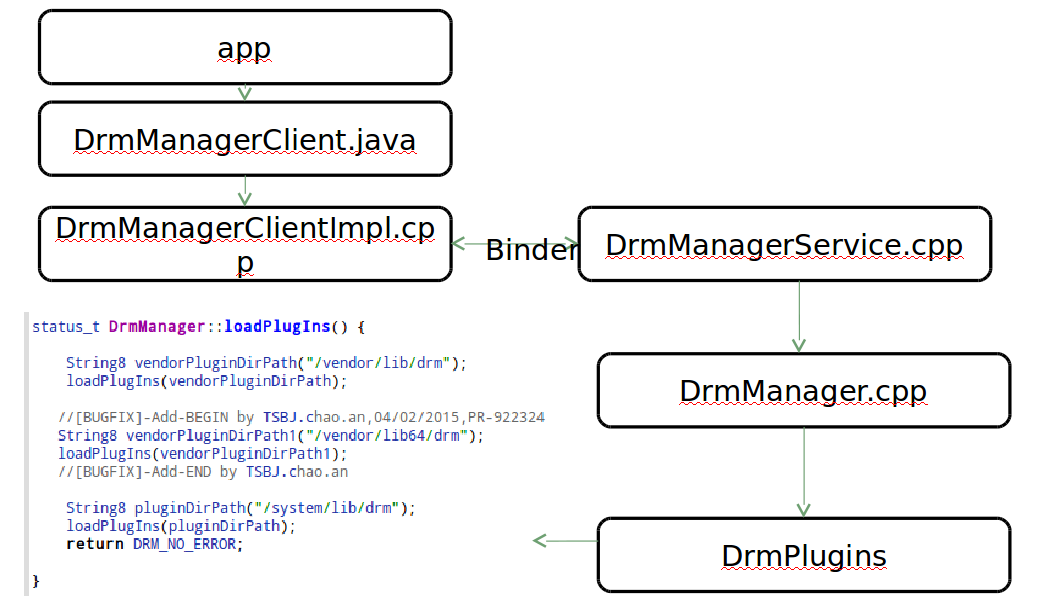This screenshot has height=597, width=1048.
Task: Select the DrmManagerClient.java box
Action: point(244,139)
